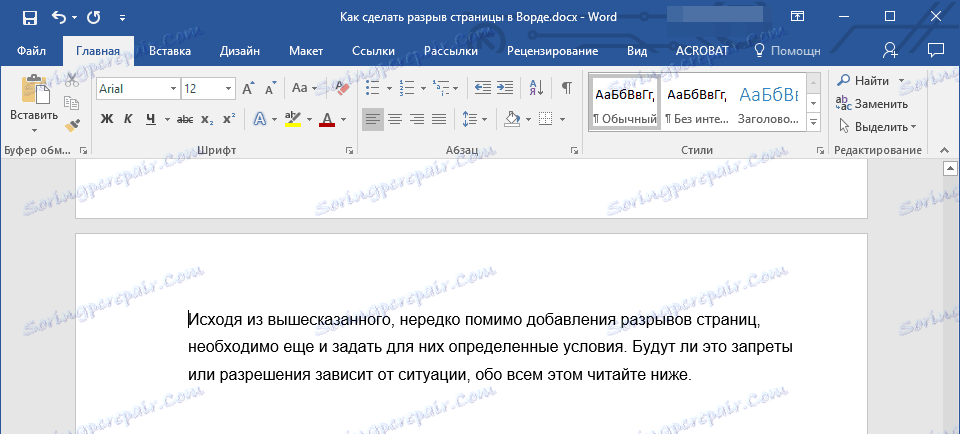This screenshot has height=434, width=960.
Task: Create a multilevel list
Action: (x=440, y=89)
